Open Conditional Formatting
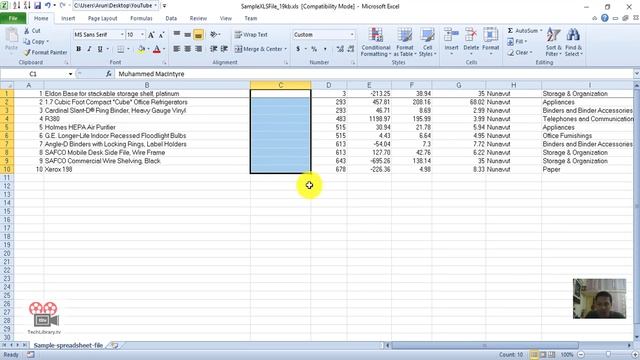 click(x=376, y=42)
